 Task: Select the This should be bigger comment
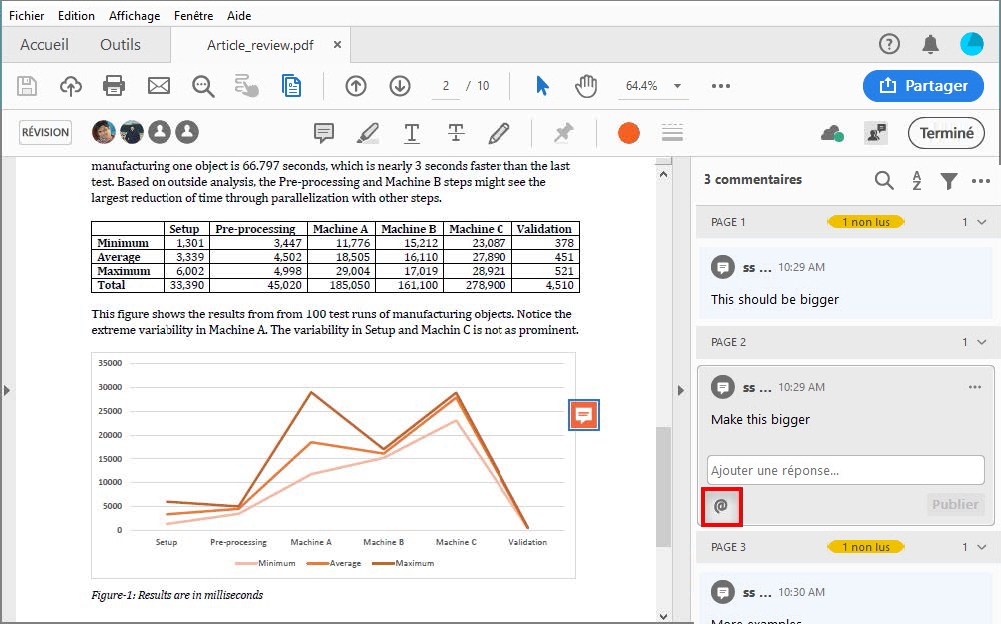point(844,283)
